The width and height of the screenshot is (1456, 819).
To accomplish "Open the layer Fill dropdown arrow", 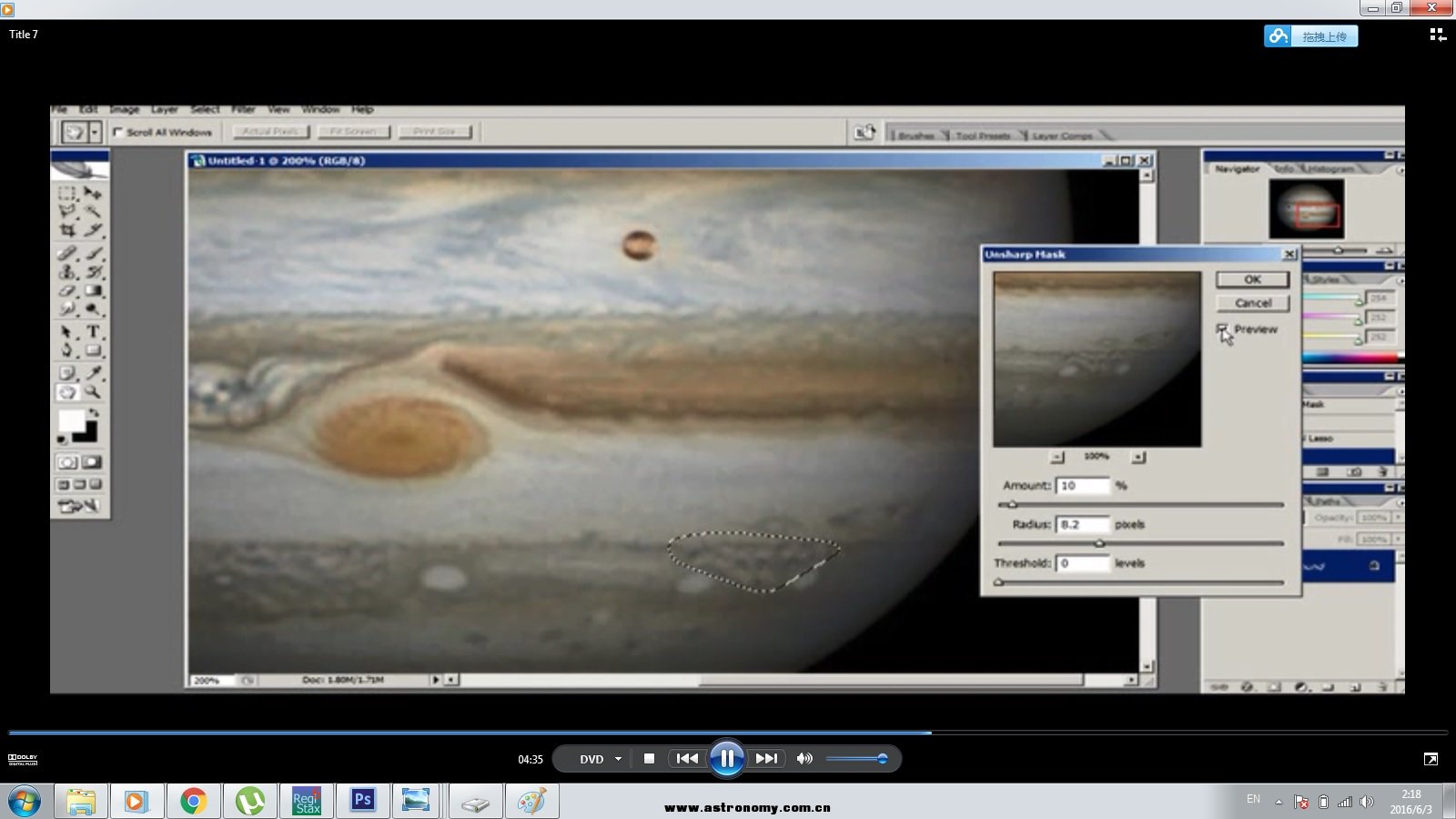I will click(1398, 540).
